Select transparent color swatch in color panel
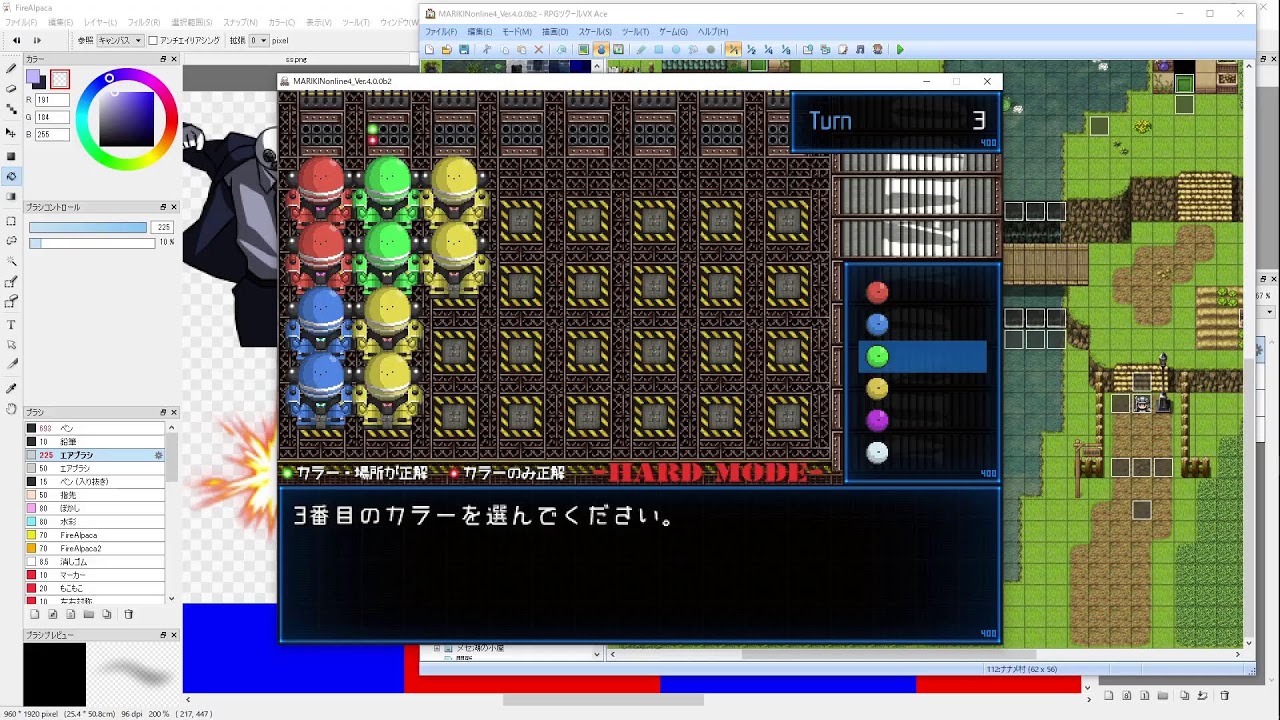Screen dimensions: 1280x720 (x=60, y=78)
